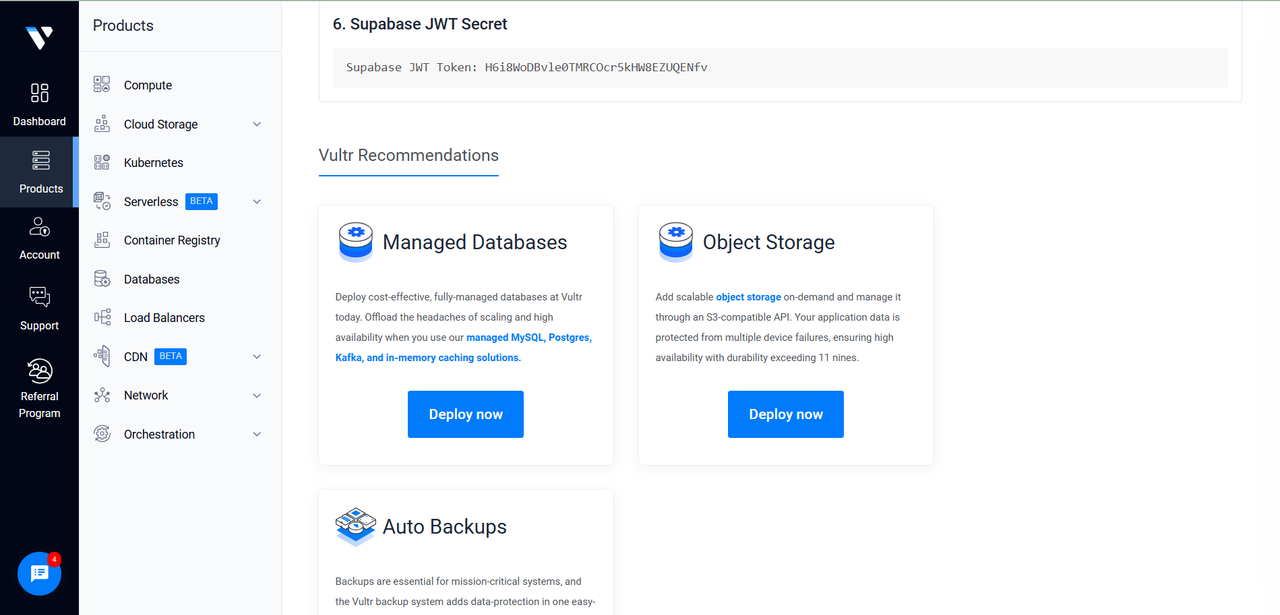Click the Serverless BETA badge
The height and width of the screenshot is (615, 1280).
point(202,201)
